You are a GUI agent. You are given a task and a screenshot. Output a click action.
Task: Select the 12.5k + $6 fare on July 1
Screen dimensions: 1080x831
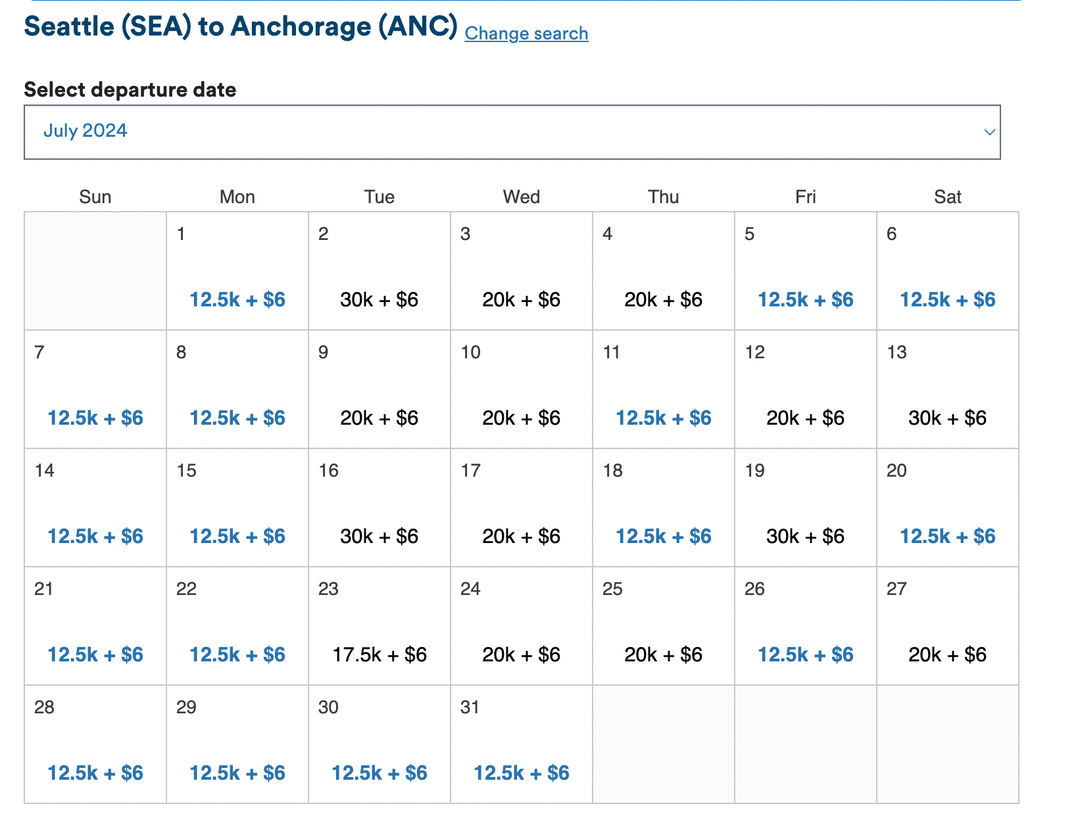[x=236, y=299]
